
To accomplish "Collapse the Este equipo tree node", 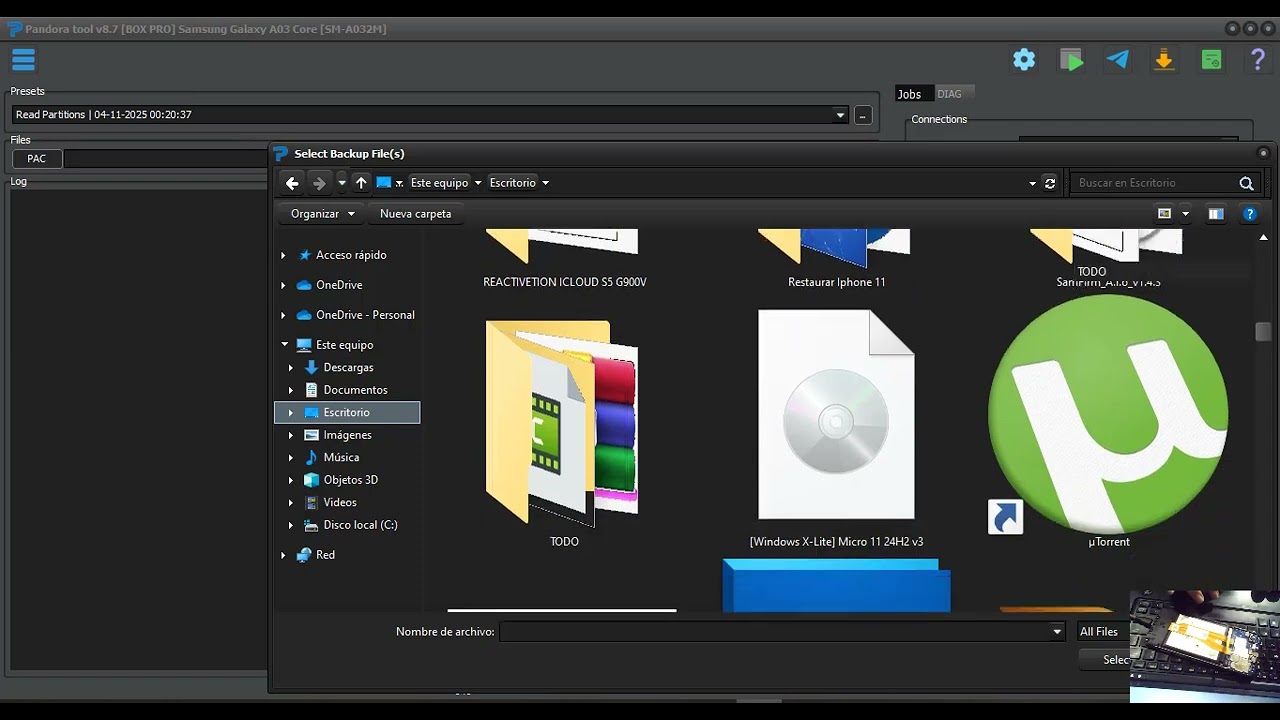I will [x=284, y=345].
